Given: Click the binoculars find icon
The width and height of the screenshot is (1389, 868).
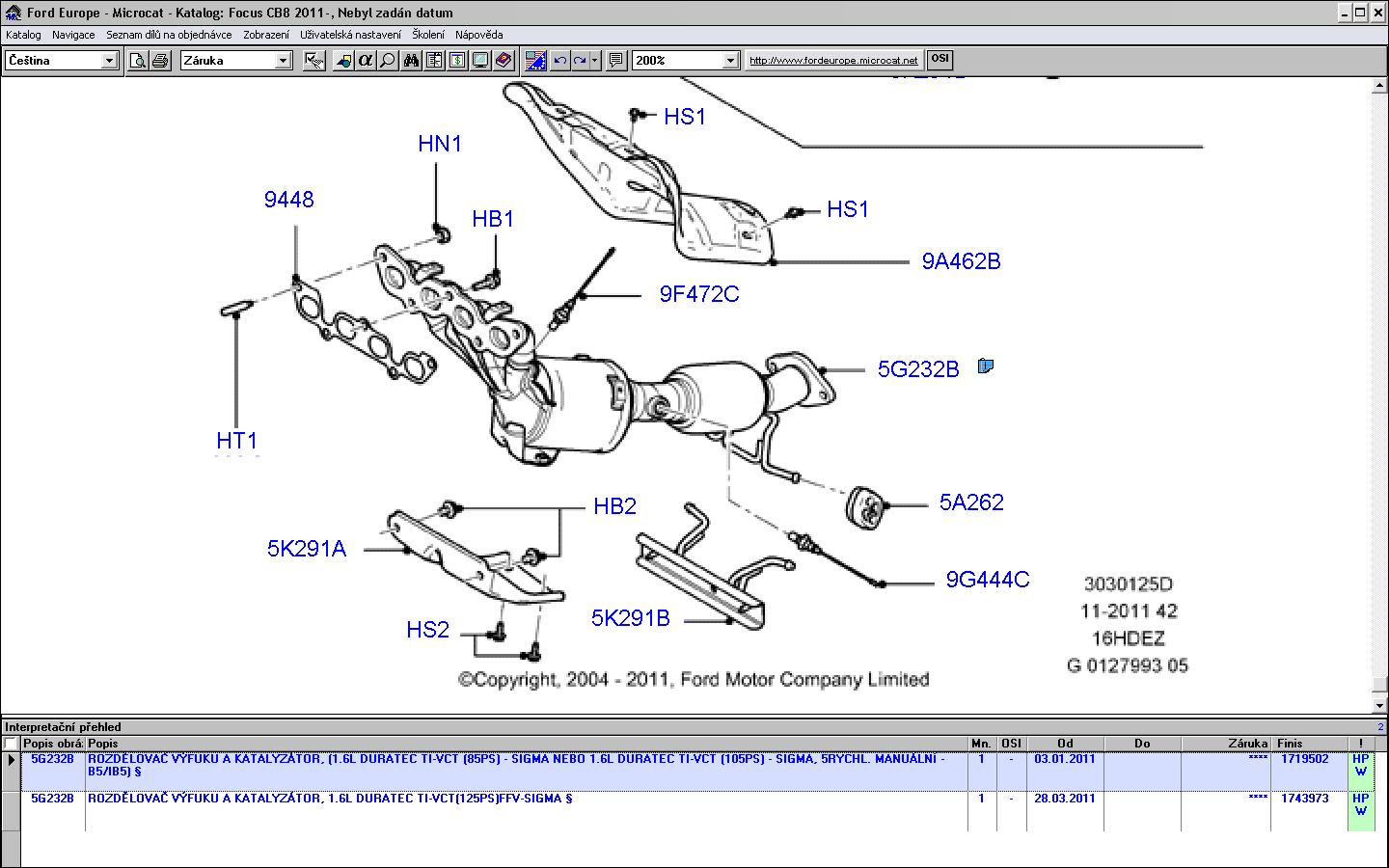Looking at the screenshot, I should point(412,61).
